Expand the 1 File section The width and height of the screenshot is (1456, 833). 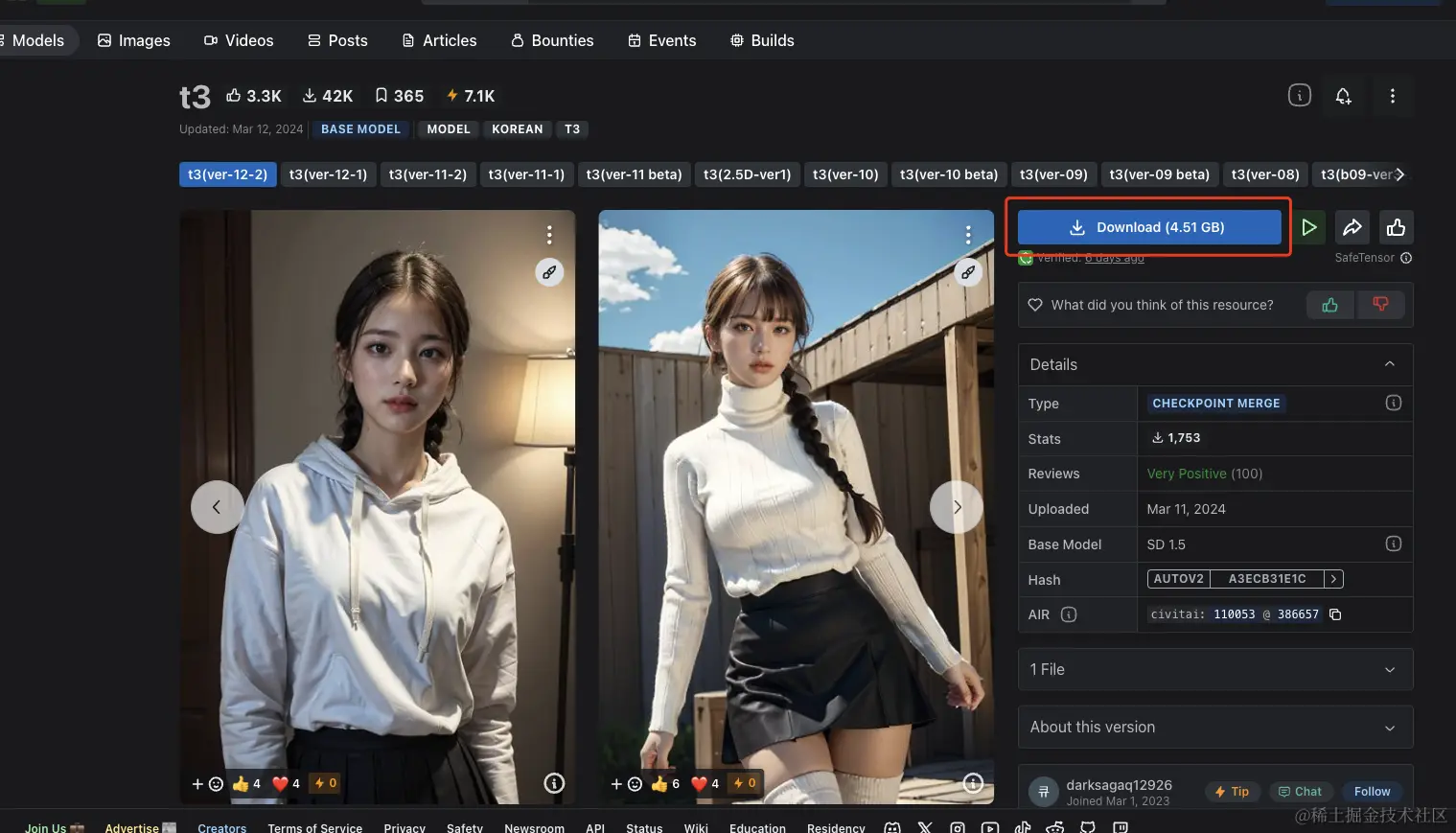1389,669
